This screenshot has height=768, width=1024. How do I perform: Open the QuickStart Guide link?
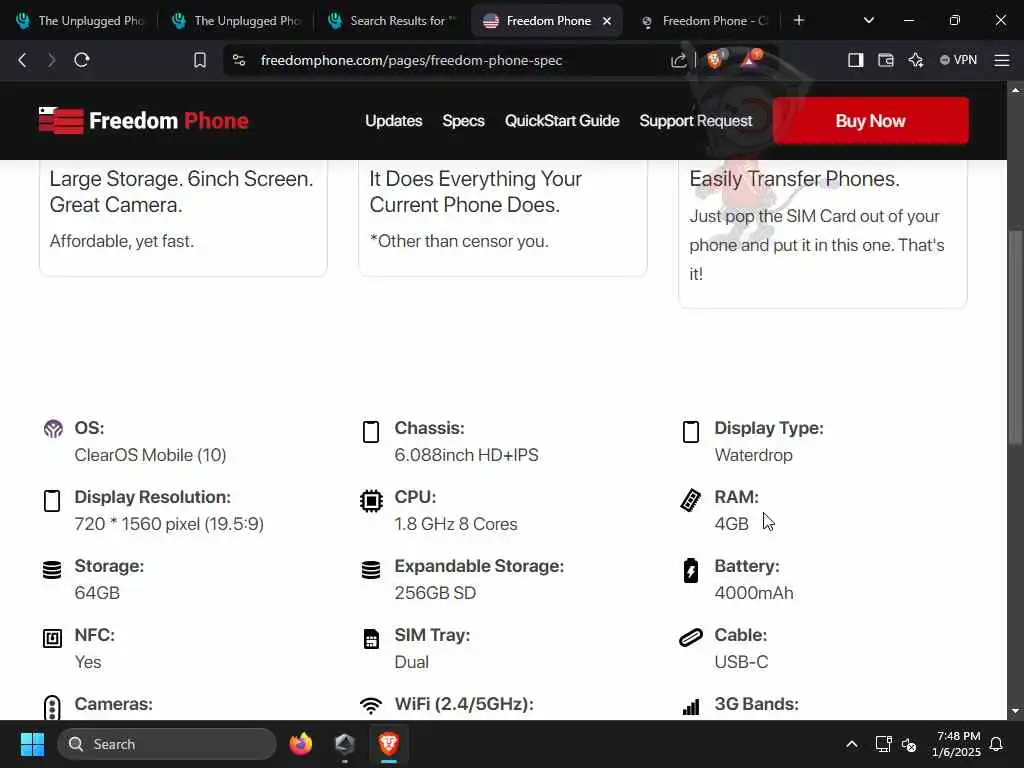[562, 121]
